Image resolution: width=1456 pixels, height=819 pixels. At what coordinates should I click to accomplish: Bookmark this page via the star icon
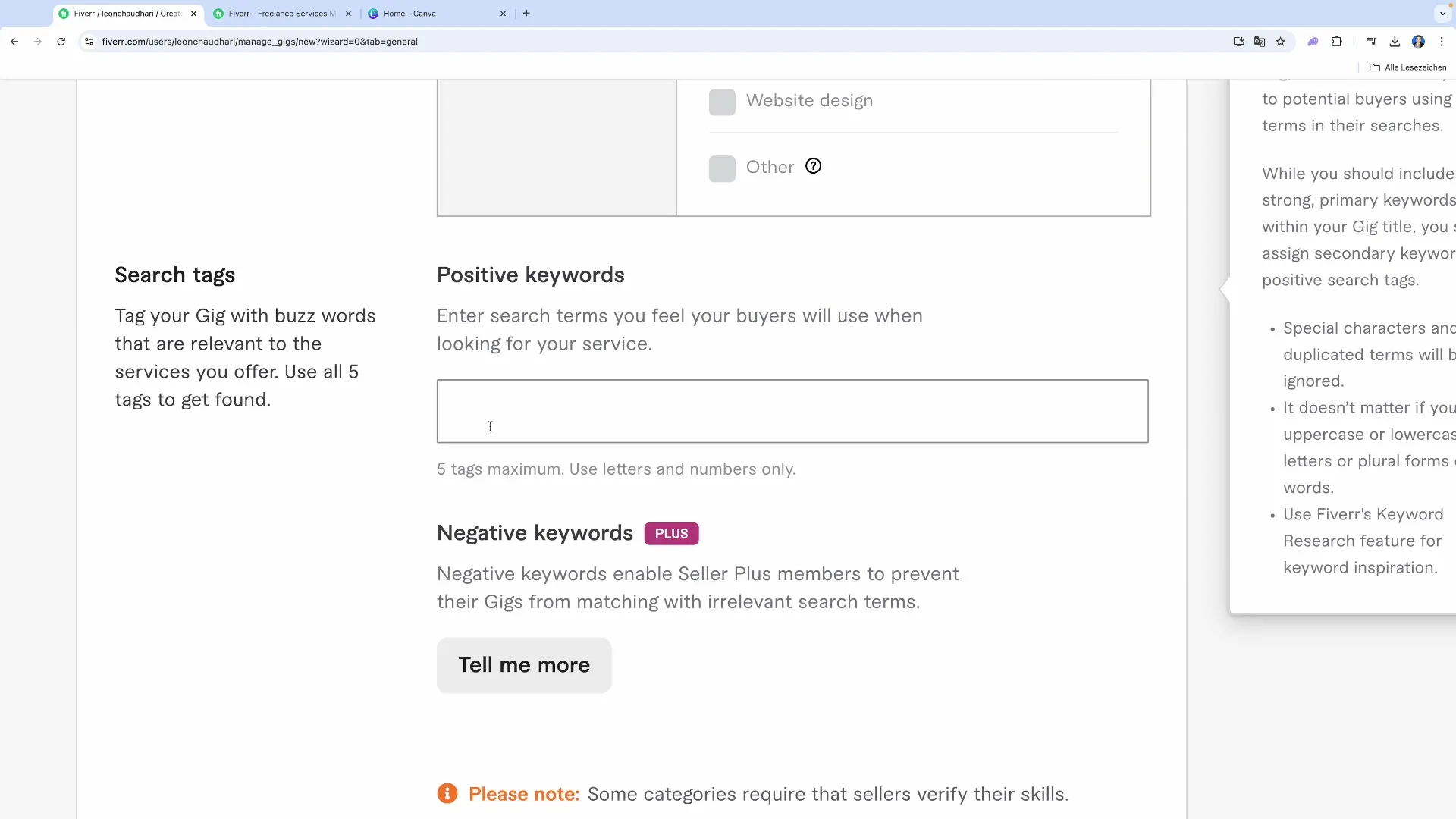coord(1282,42)
